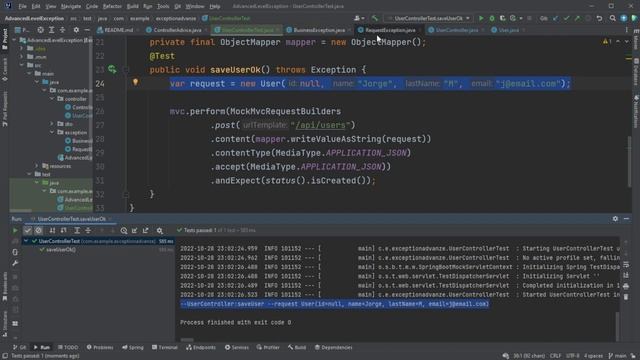Expand the resources folder in tree

[x=37, y=166]
